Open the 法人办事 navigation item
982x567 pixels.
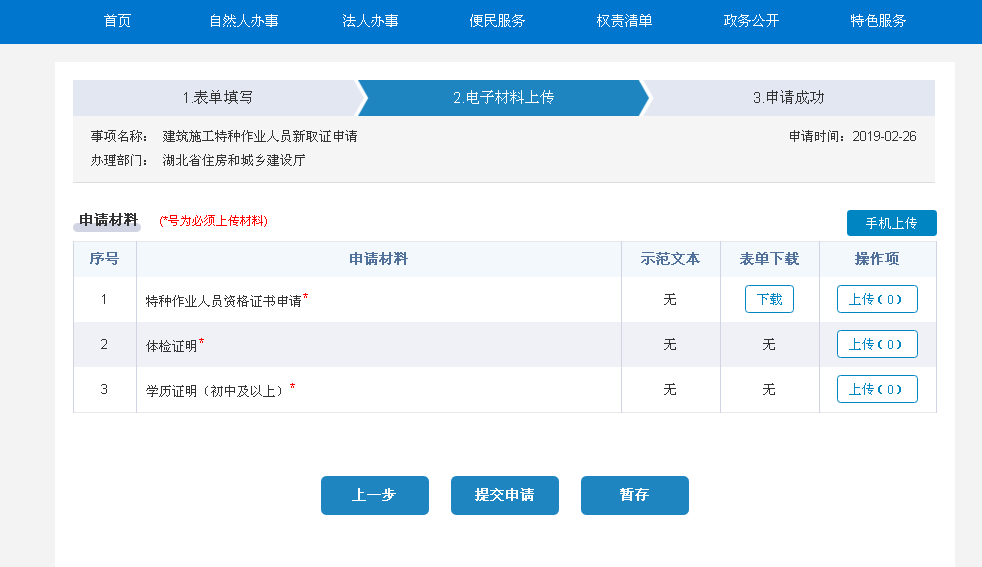pos(370,21)
